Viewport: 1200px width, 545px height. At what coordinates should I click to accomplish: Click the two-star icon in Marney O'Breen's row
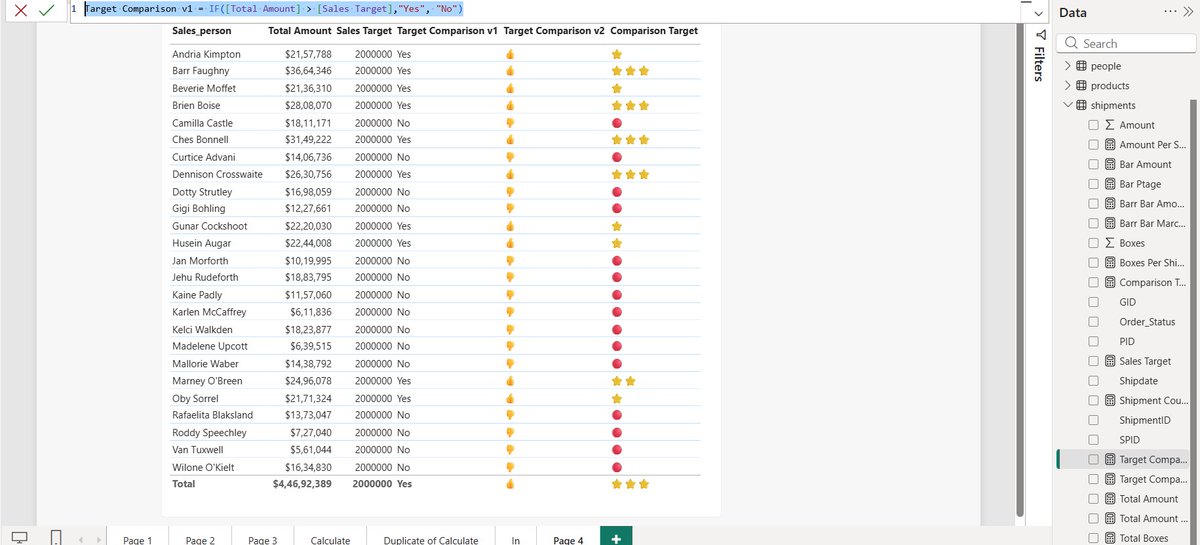(x=624, y=381)
